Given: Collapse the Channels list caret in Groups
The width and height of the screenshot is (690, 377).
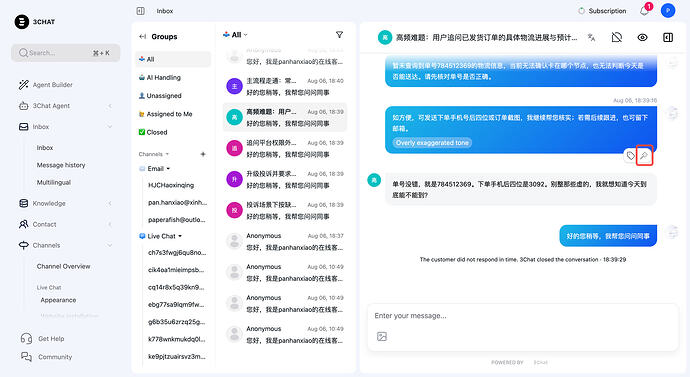Looking at the screenshot, I should tap(167, 154).
